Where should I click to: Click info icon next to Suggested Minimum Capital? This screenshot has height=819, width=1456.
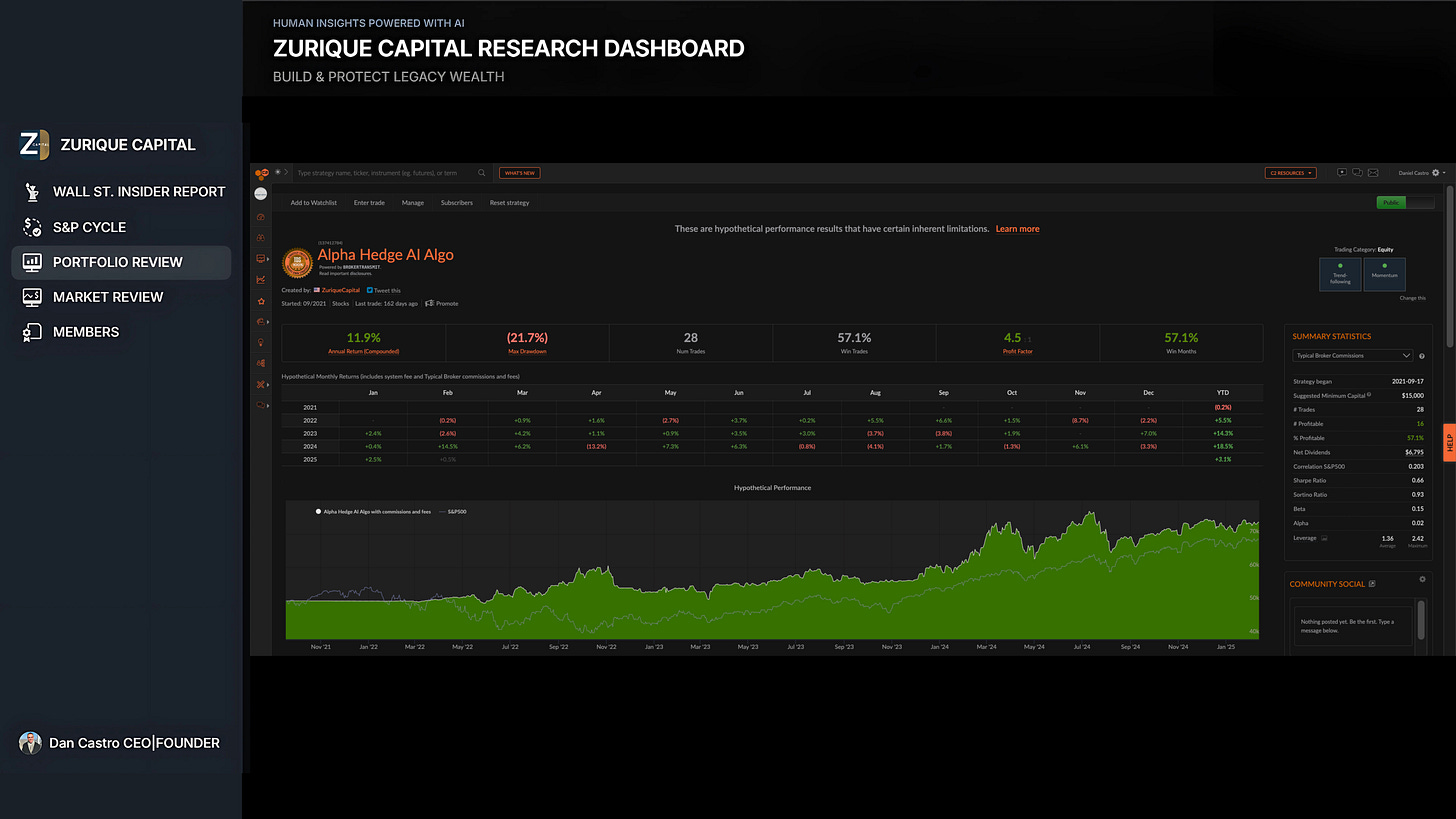[x=1369, y=394]
